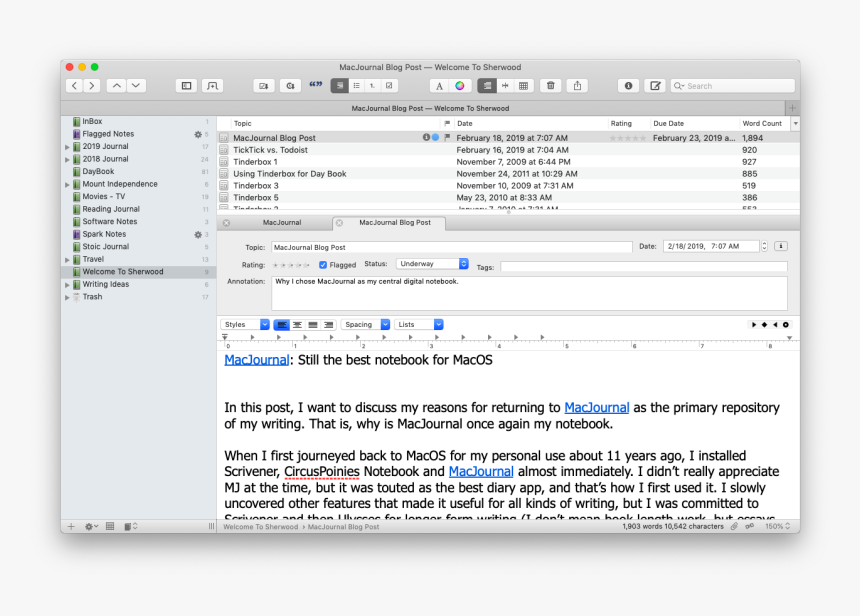Select the TickTick vs. Todoist entry
This screenshot has height=616, width=860.
tap(270, 150)
